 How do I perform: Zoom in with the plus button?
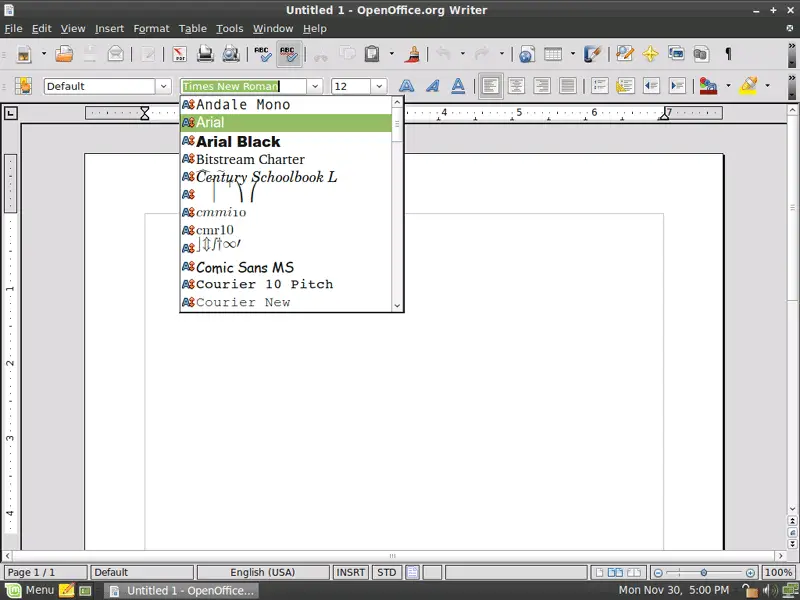(750, 573)
